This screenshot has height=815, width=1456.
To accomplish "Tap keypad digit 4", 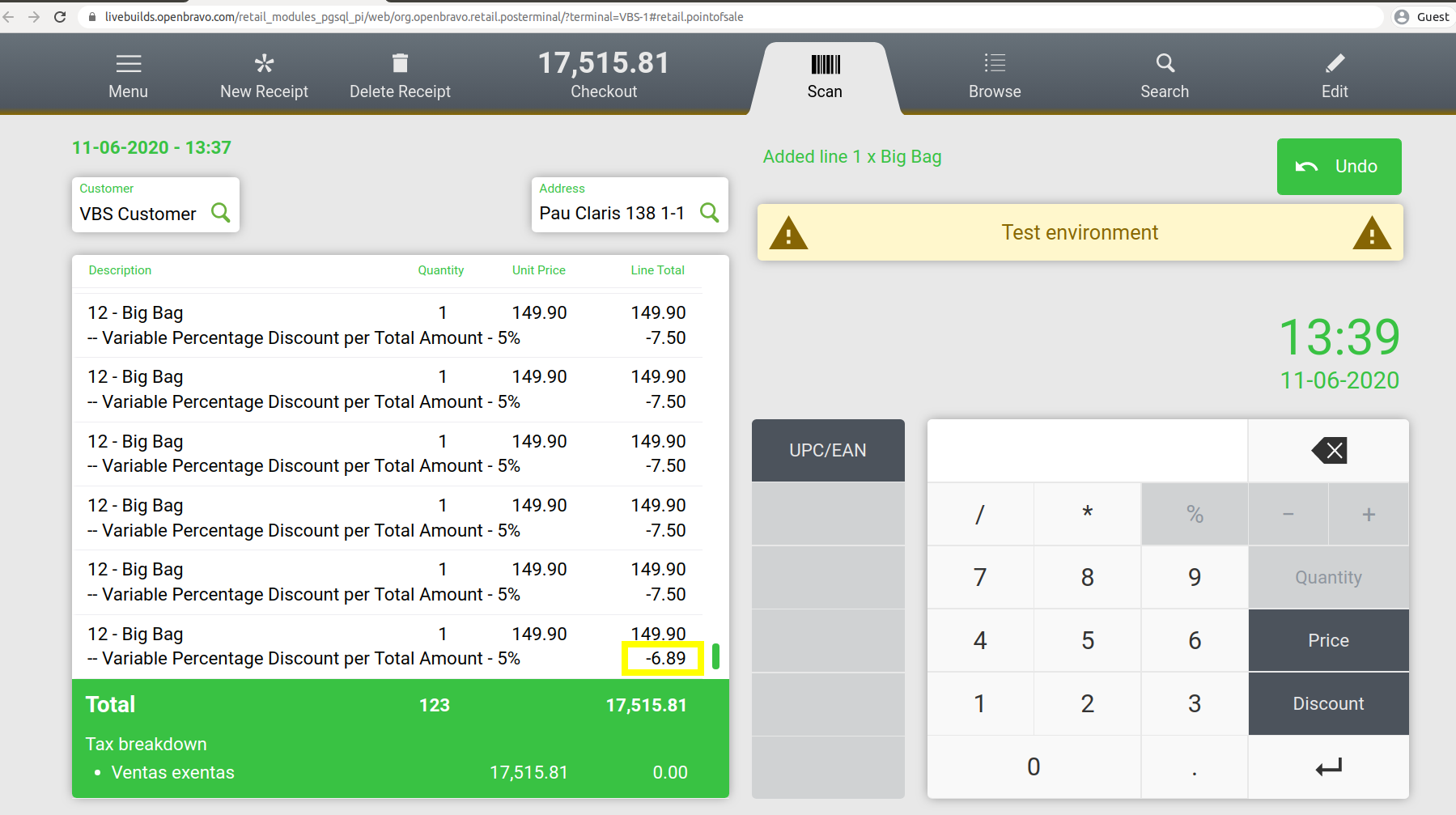I will (x=980, y=640).
